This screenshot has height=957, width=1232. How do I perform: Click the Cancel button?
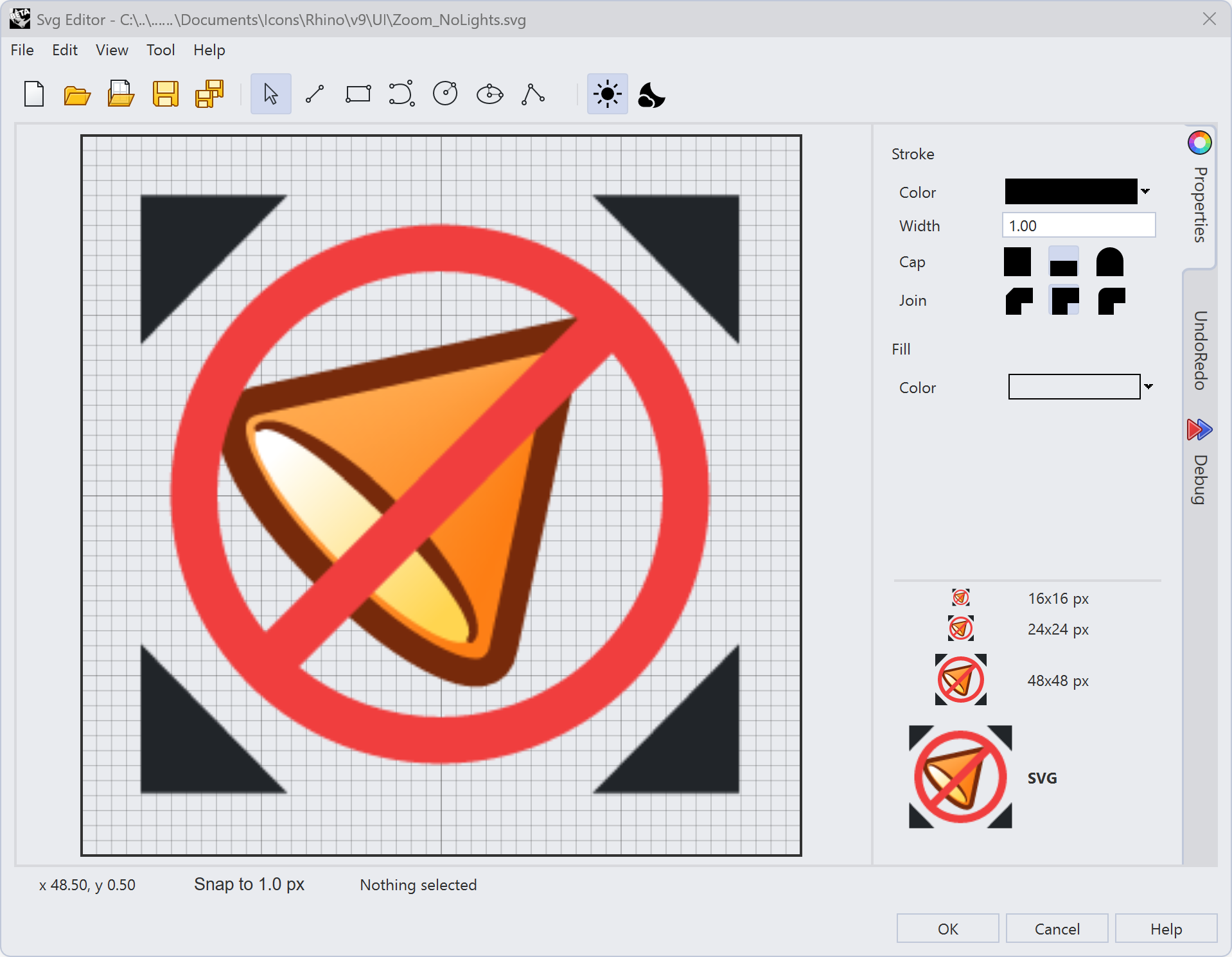pos(1057,929)
